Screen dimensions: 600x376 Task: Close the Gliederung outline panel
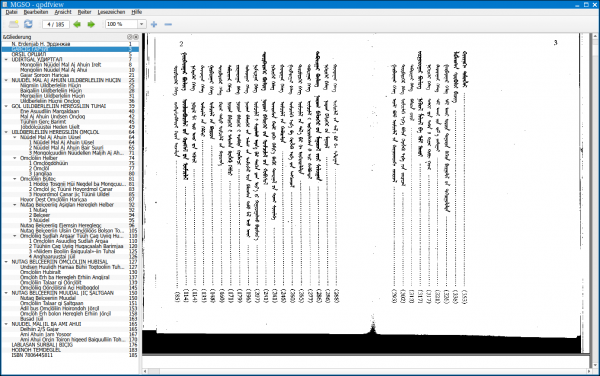(135, 37)
